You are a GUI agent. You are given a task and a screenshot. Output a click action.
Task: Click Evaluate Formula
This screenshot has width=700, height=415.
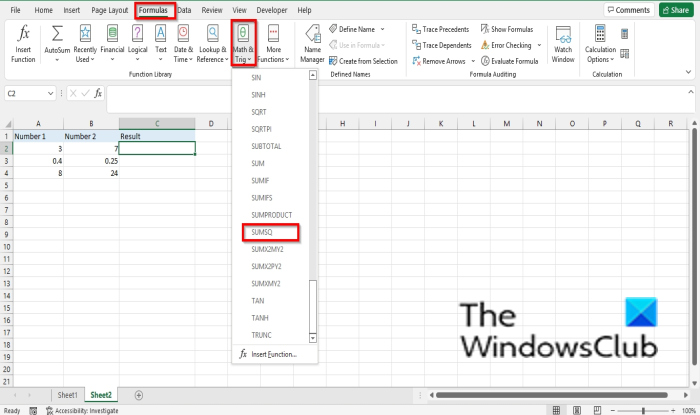pyautogui.click(x=509, y=61)
